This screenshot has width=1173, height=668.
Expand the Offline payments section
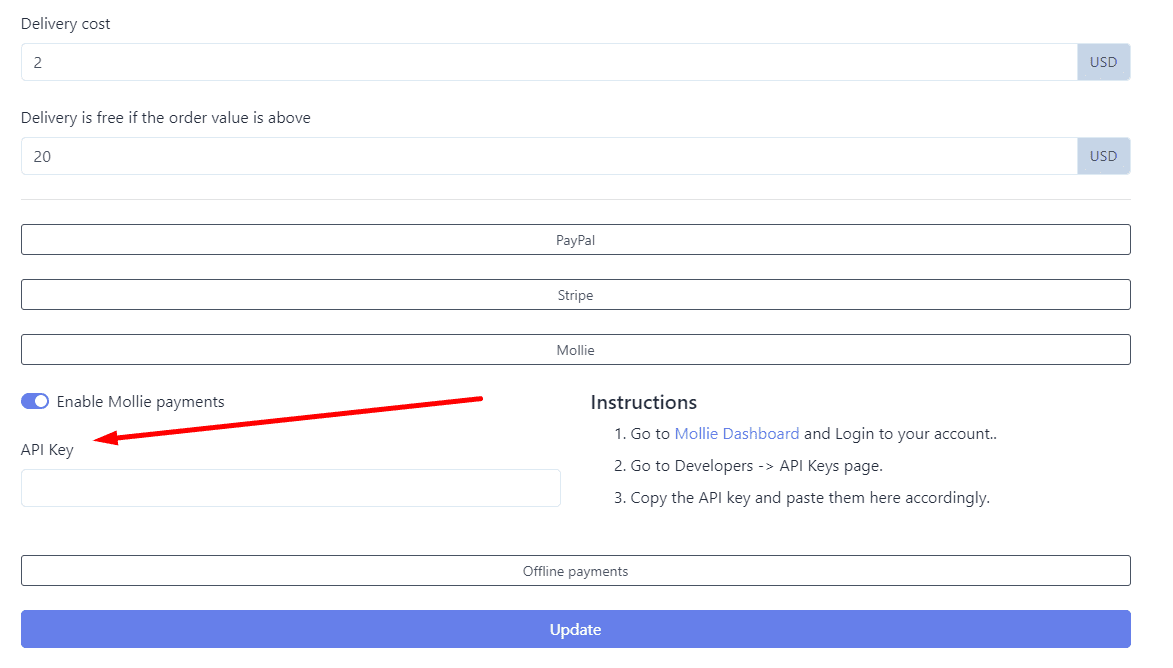point(575,571)
